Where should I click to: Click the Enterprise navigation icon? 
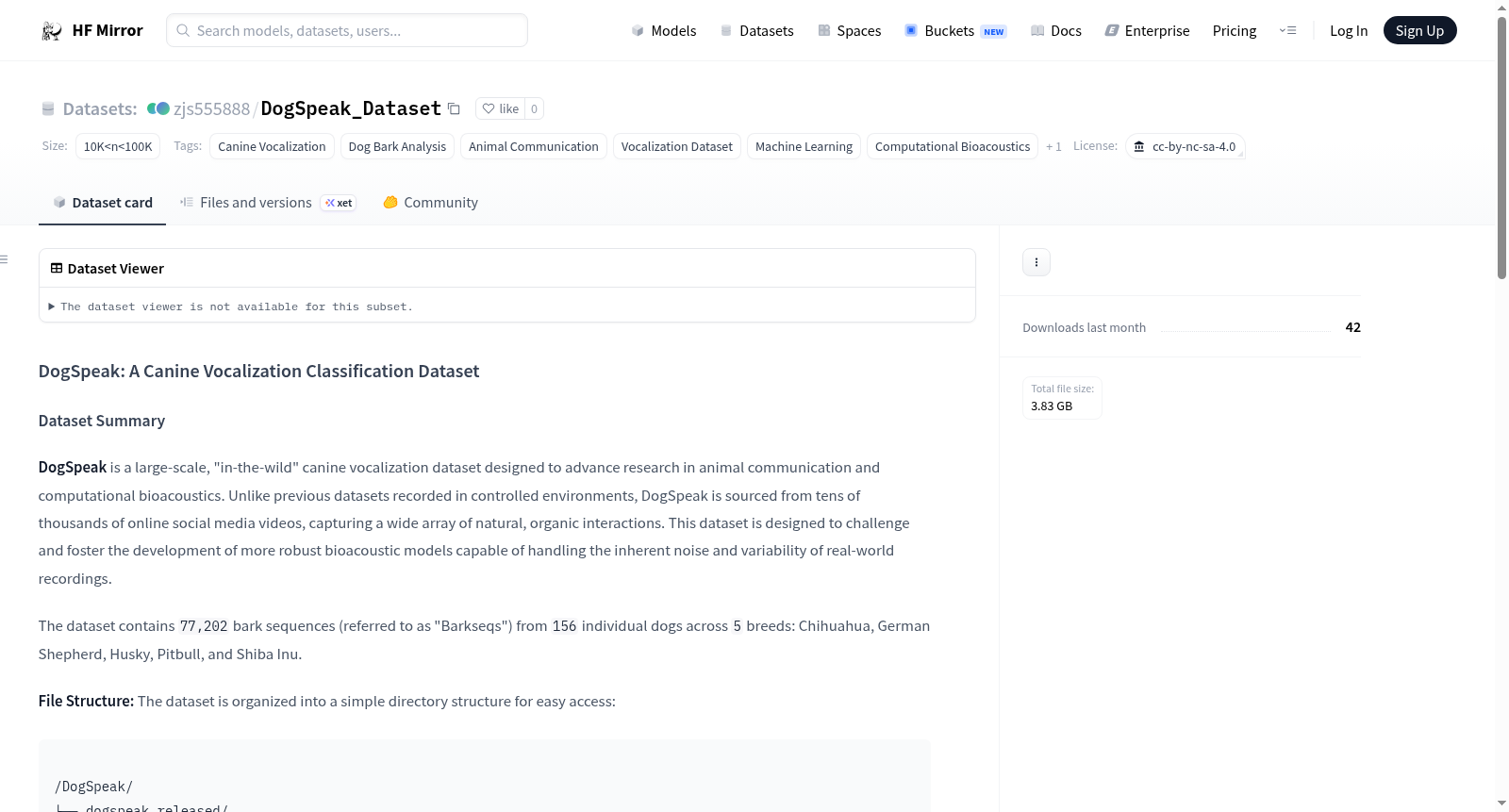[x=1112, y=30]
